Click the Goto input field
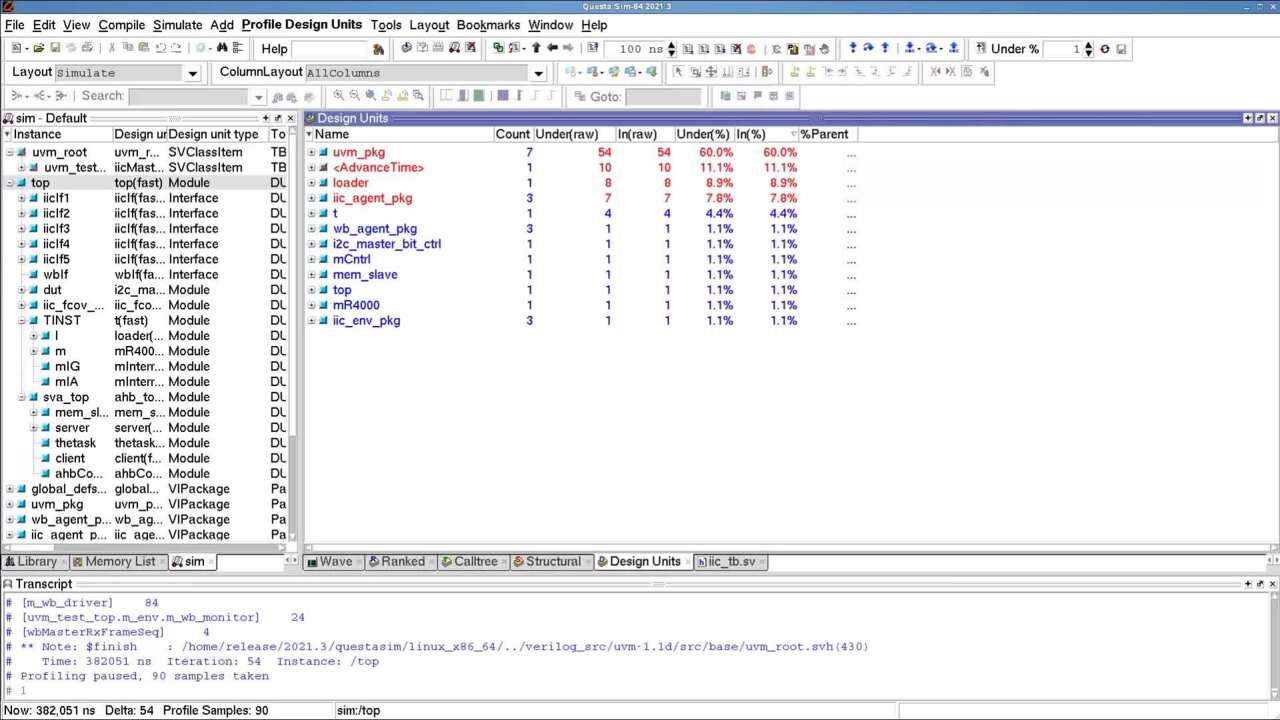The width and height of the screenshot is (1280, 720). [x=663, y=97]
